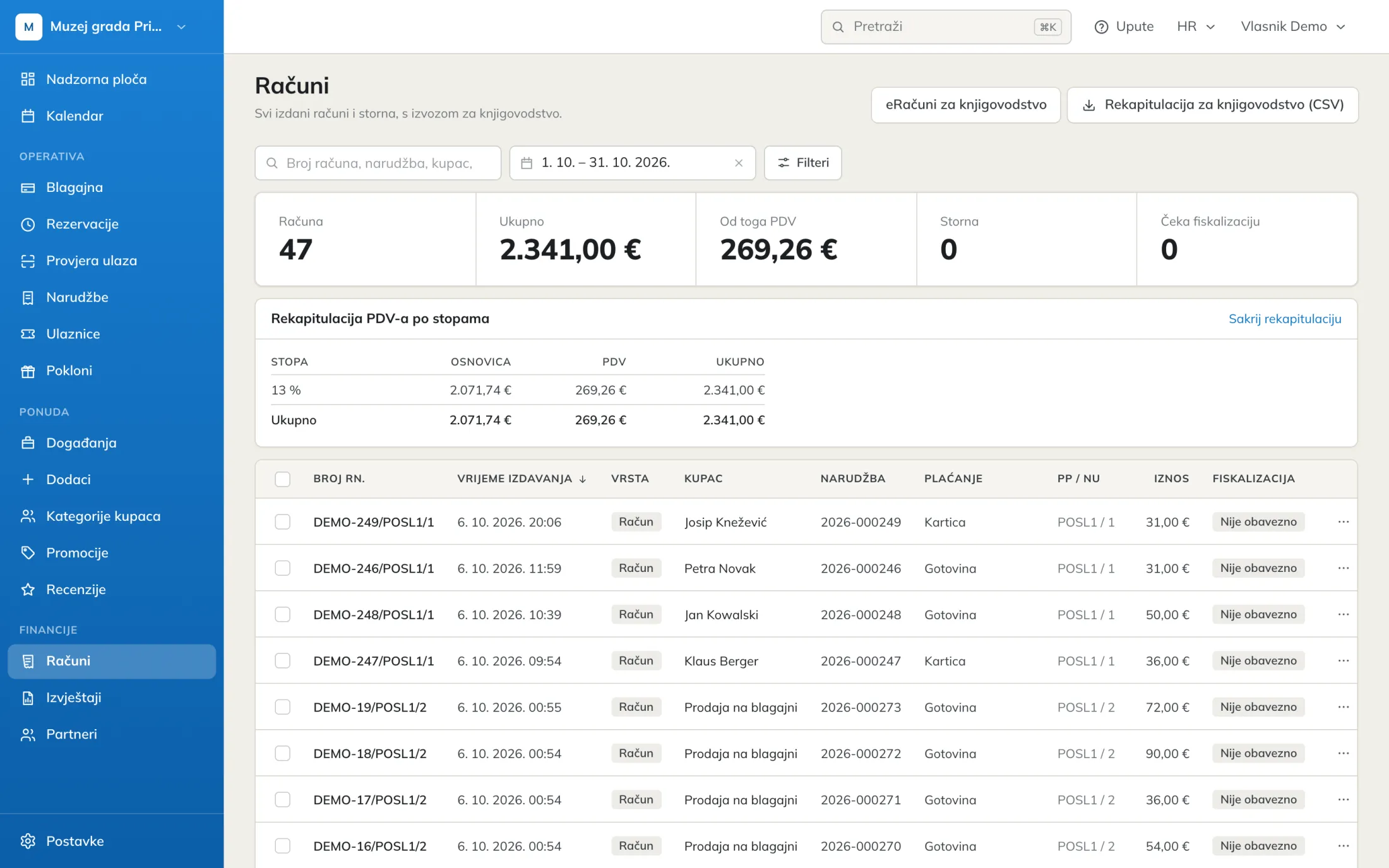This screenshot has width=1389, height=868.
Task: Click buyer name Klaus Berger
Action: pyautogui.click(x=721, y=661)
